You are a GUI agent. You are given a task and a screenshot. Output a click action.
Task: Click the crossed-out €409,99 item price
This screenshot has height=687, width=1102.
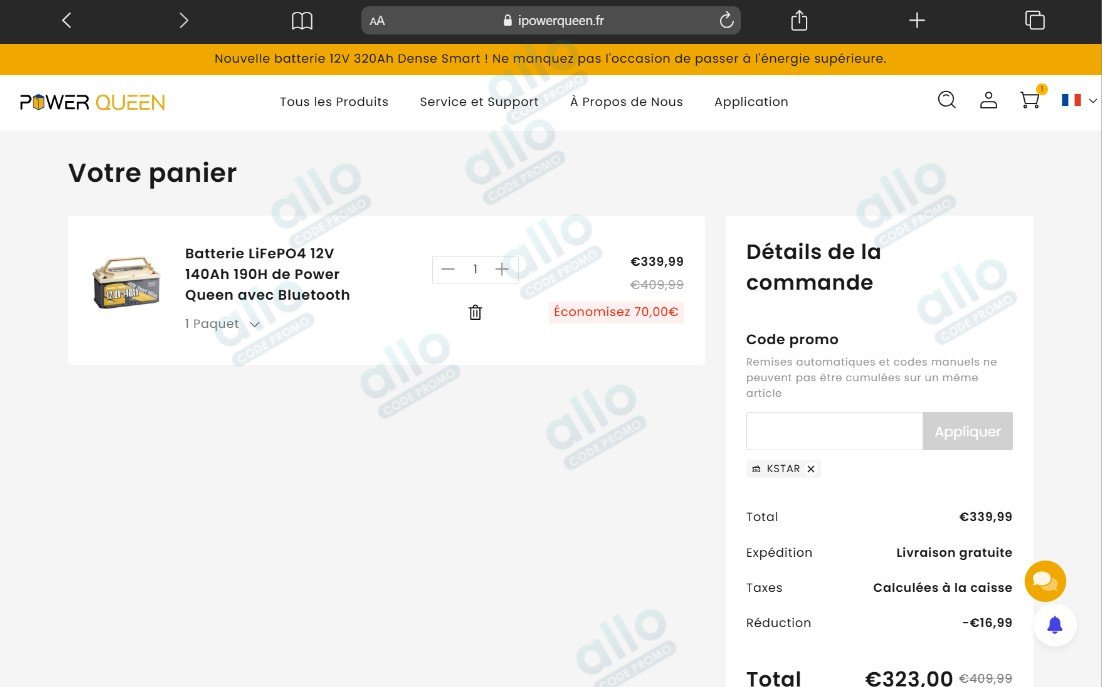[x=656, y=284]
